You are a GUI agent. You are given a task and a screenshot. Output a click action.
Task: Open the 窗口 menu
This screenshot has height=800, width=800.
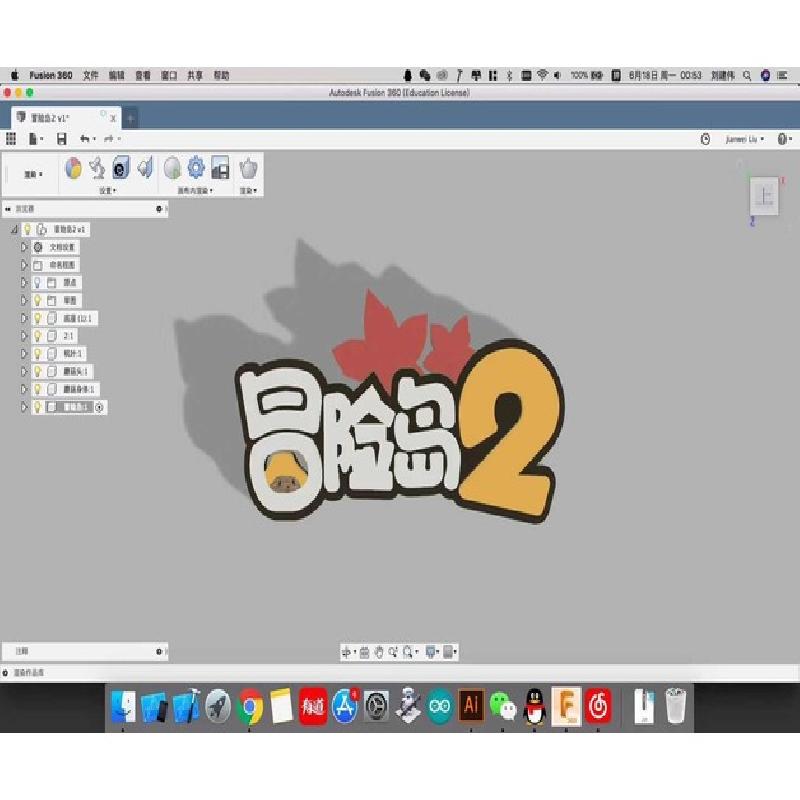(x=169, y=76)
